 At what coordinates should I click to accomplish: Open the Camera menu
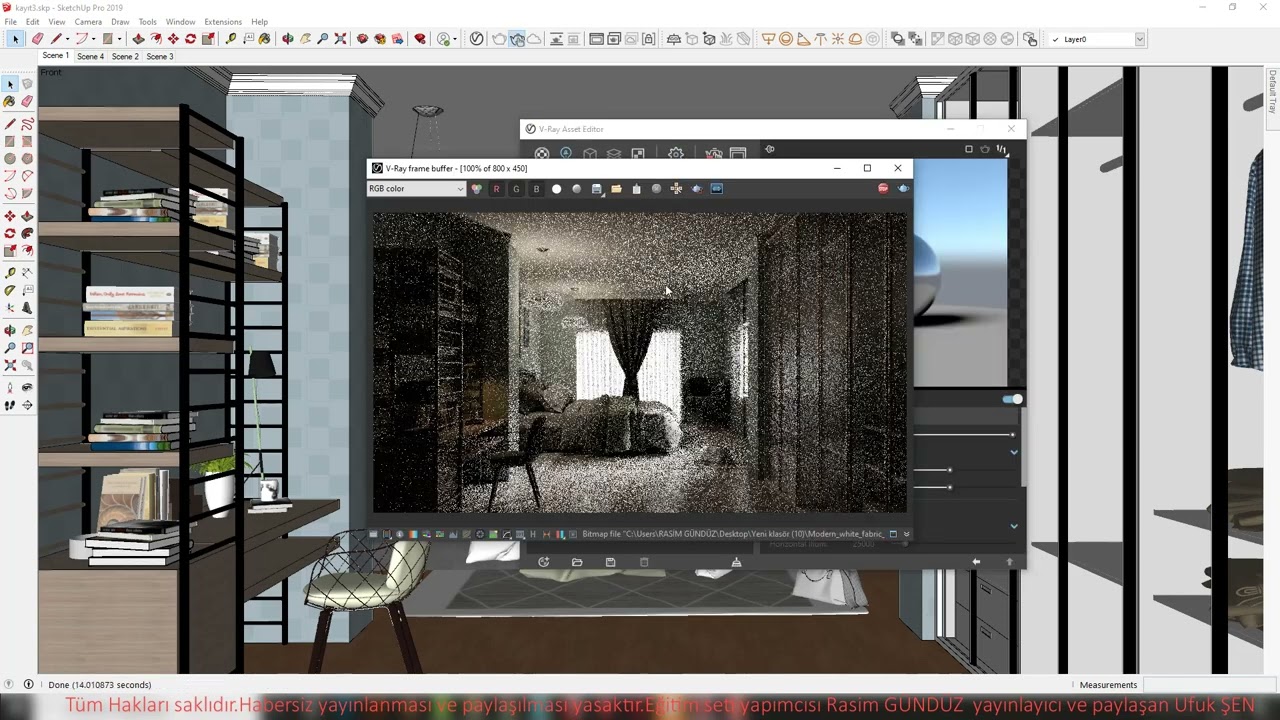point(88,21)
